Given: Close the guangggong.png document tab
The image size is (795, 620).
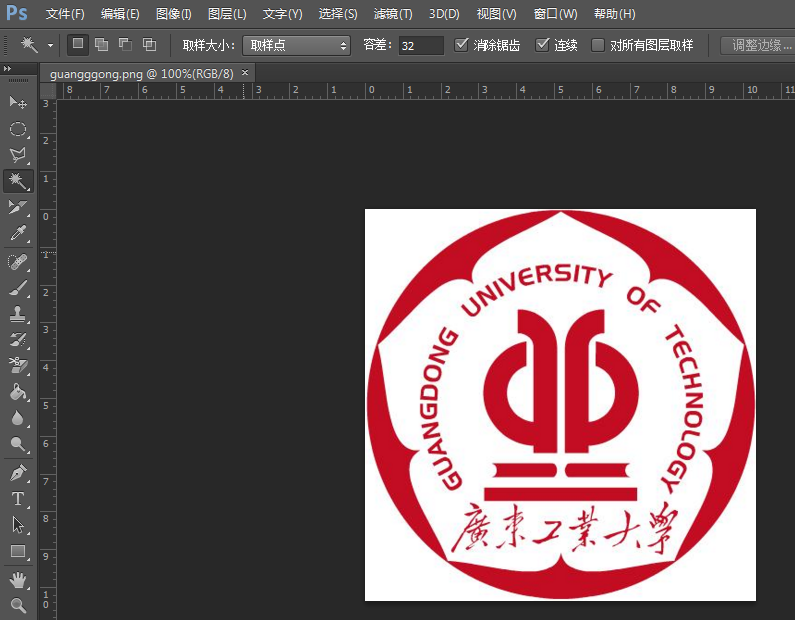Looking at the screenshot, I should coord(245,73).
